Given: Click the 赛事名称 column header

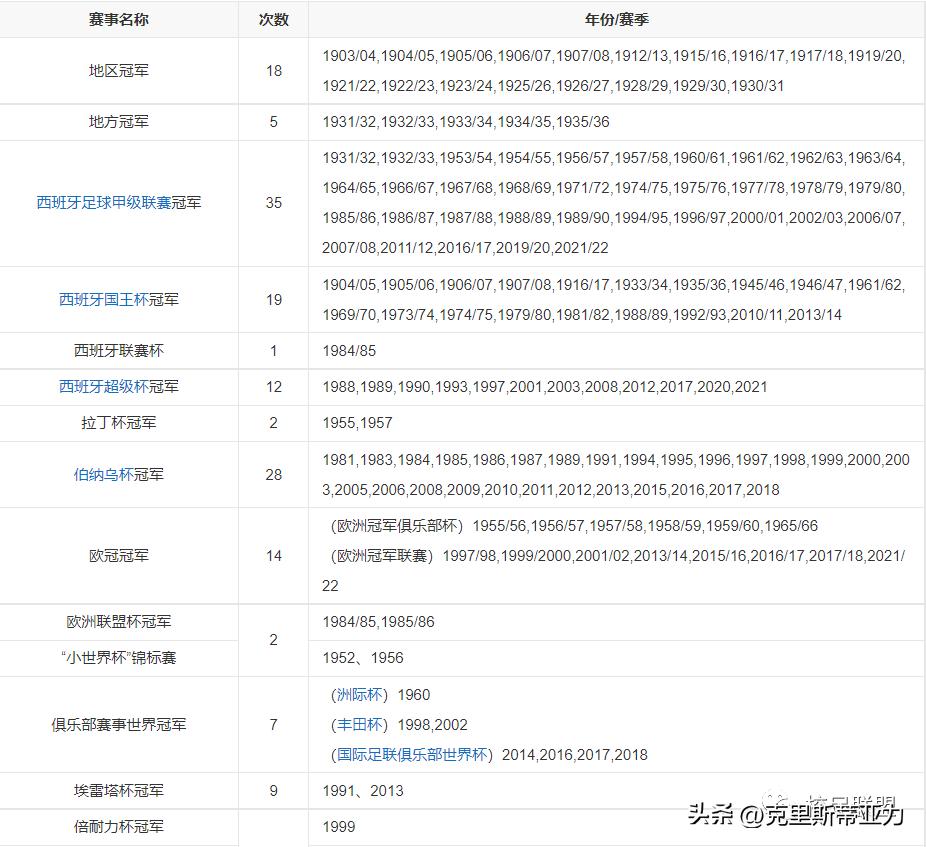Looking at the screenshot, I should click(x=118, y=18).
